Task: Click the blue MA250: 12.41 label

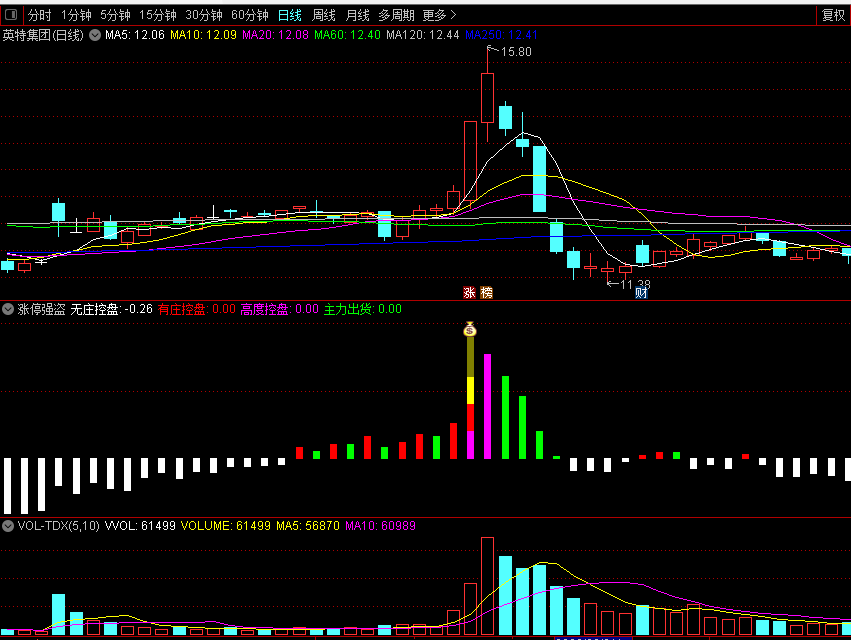Action: pyautogui.click(x=501, y=35)
